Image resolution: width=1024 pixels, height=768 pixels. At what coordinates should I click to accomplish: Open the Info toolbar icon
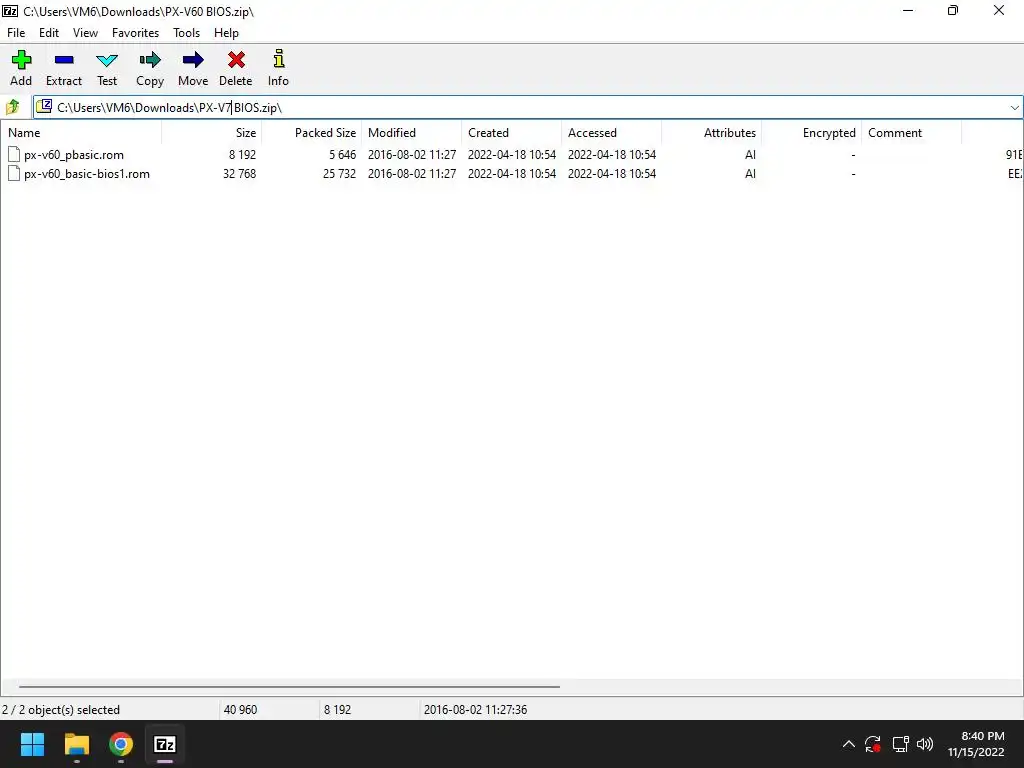tap(279, 59)
